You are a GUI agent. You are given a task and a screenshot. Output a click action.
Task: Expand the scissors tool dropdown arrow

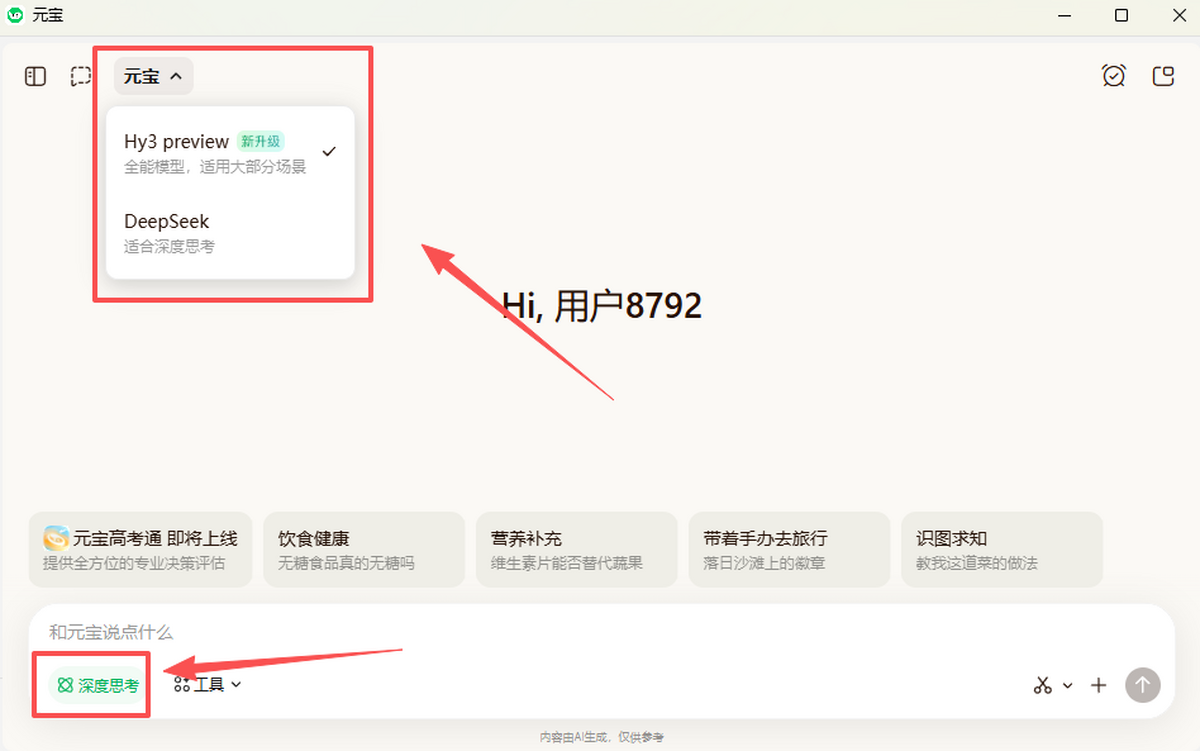point(1068,685)
